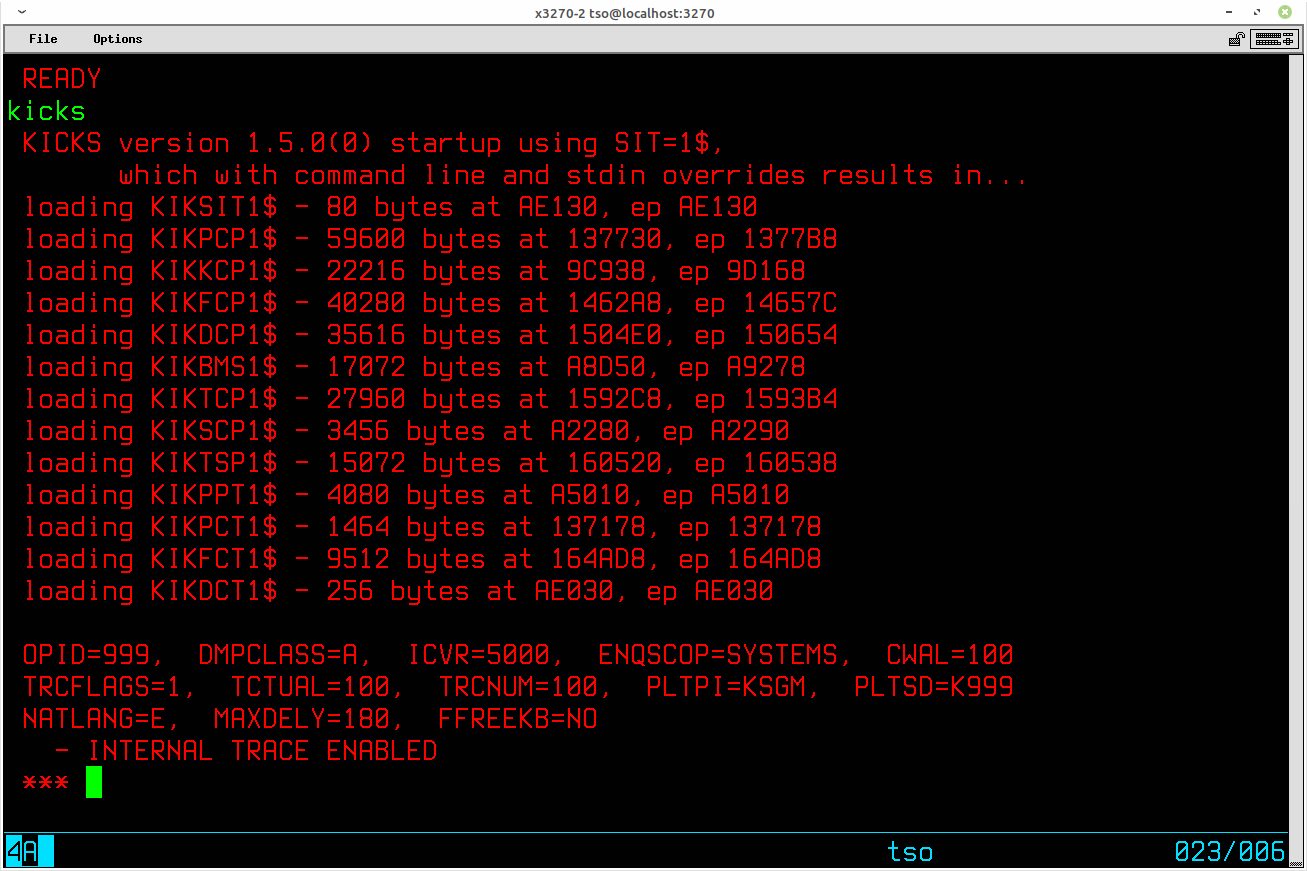
Task: Open the Options menu
Action: click(x=118, y=39)
